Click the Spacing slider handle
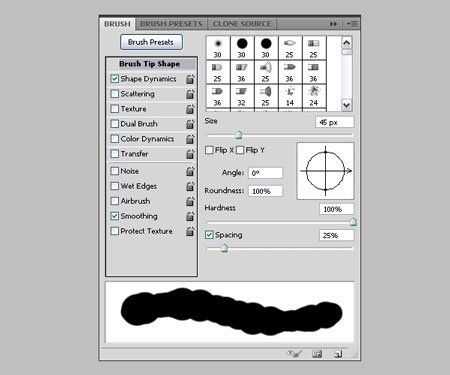The height and width of the screenshot is (375, 450). 224,248
